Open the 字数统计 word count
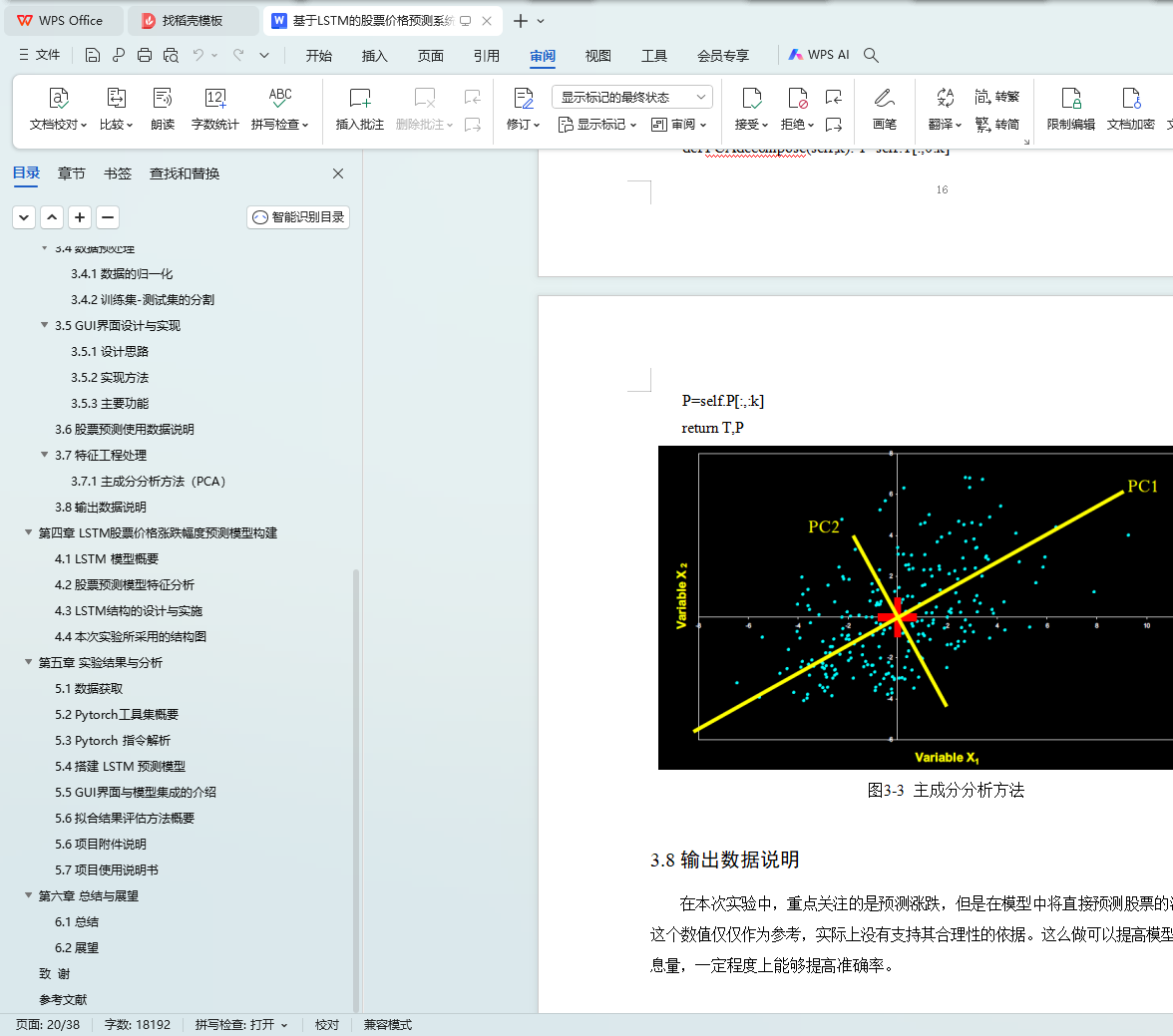1173x1036 pixels. [x=214, y=110]
